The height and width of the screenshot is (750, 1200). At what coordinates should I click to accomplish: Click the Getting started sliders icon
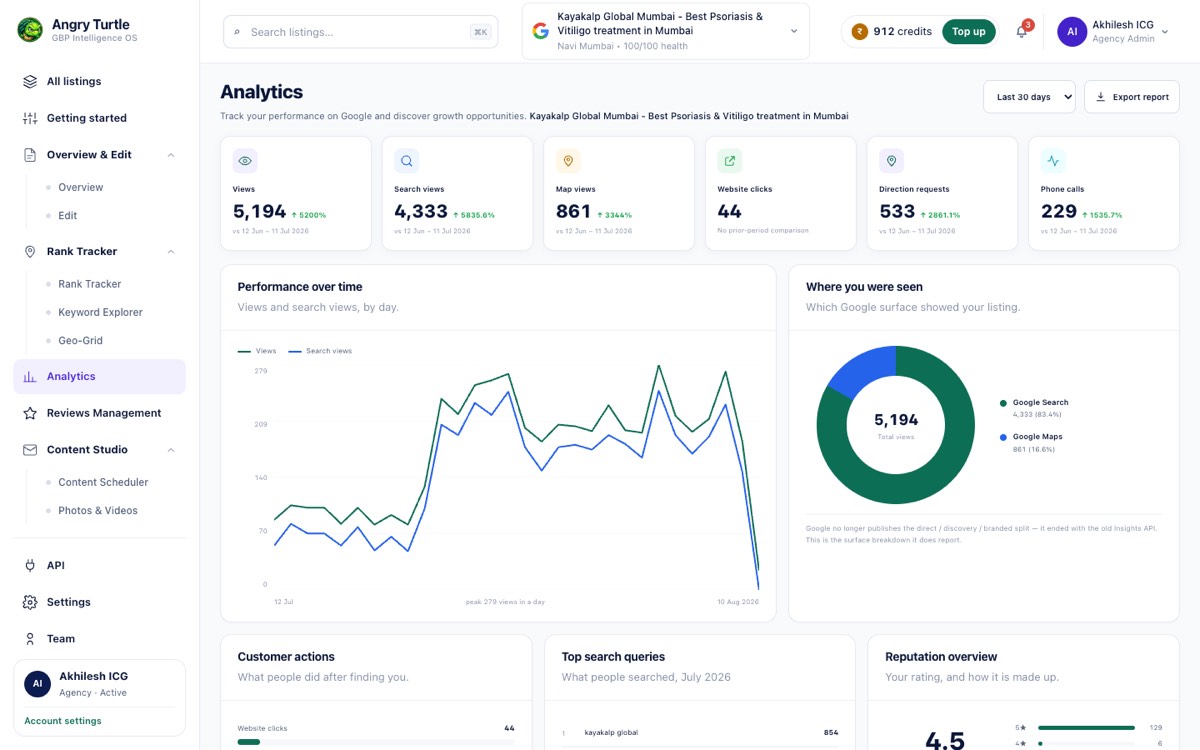(x=30, y=118)
